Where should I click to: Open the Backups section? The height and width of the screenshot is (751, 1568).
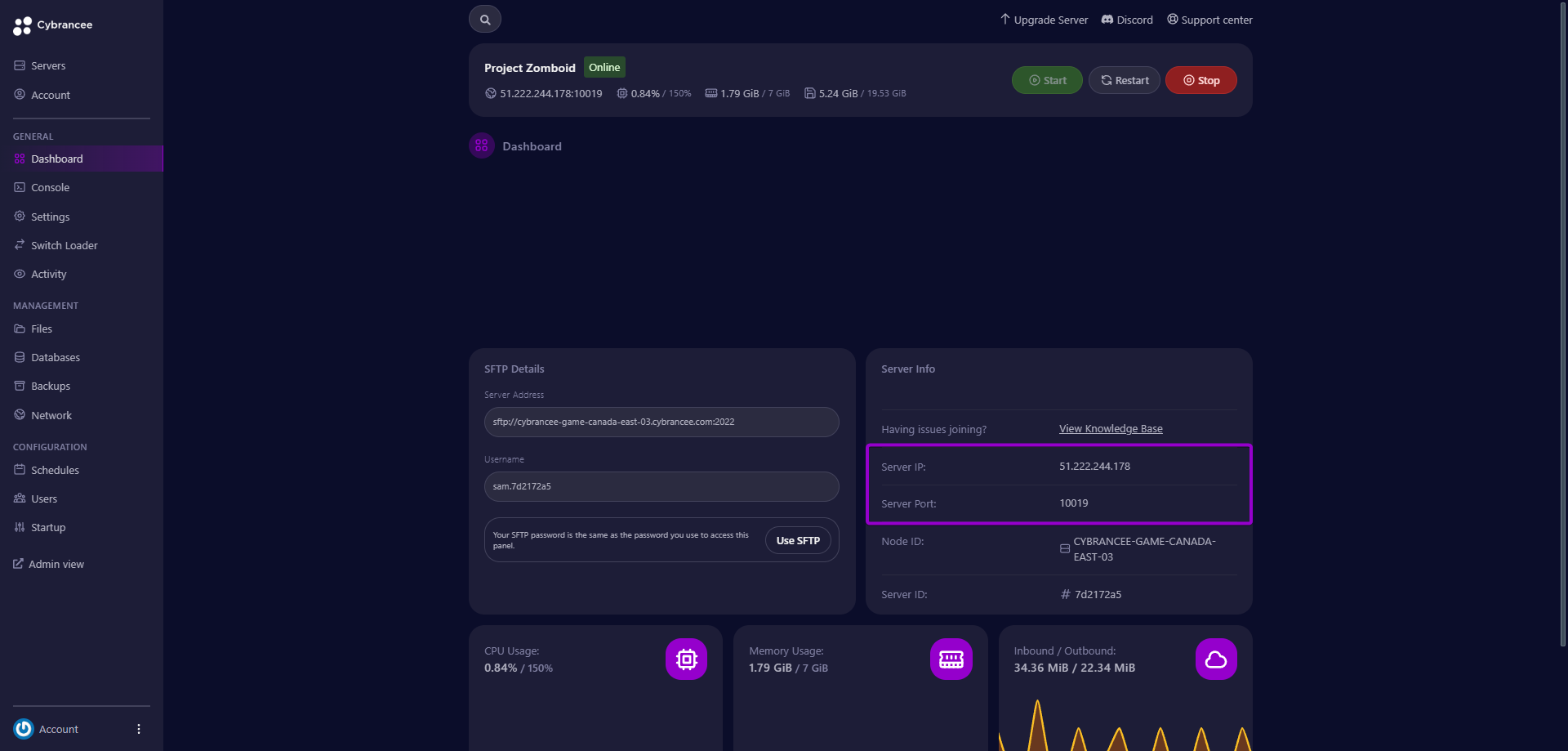(19, 386)
